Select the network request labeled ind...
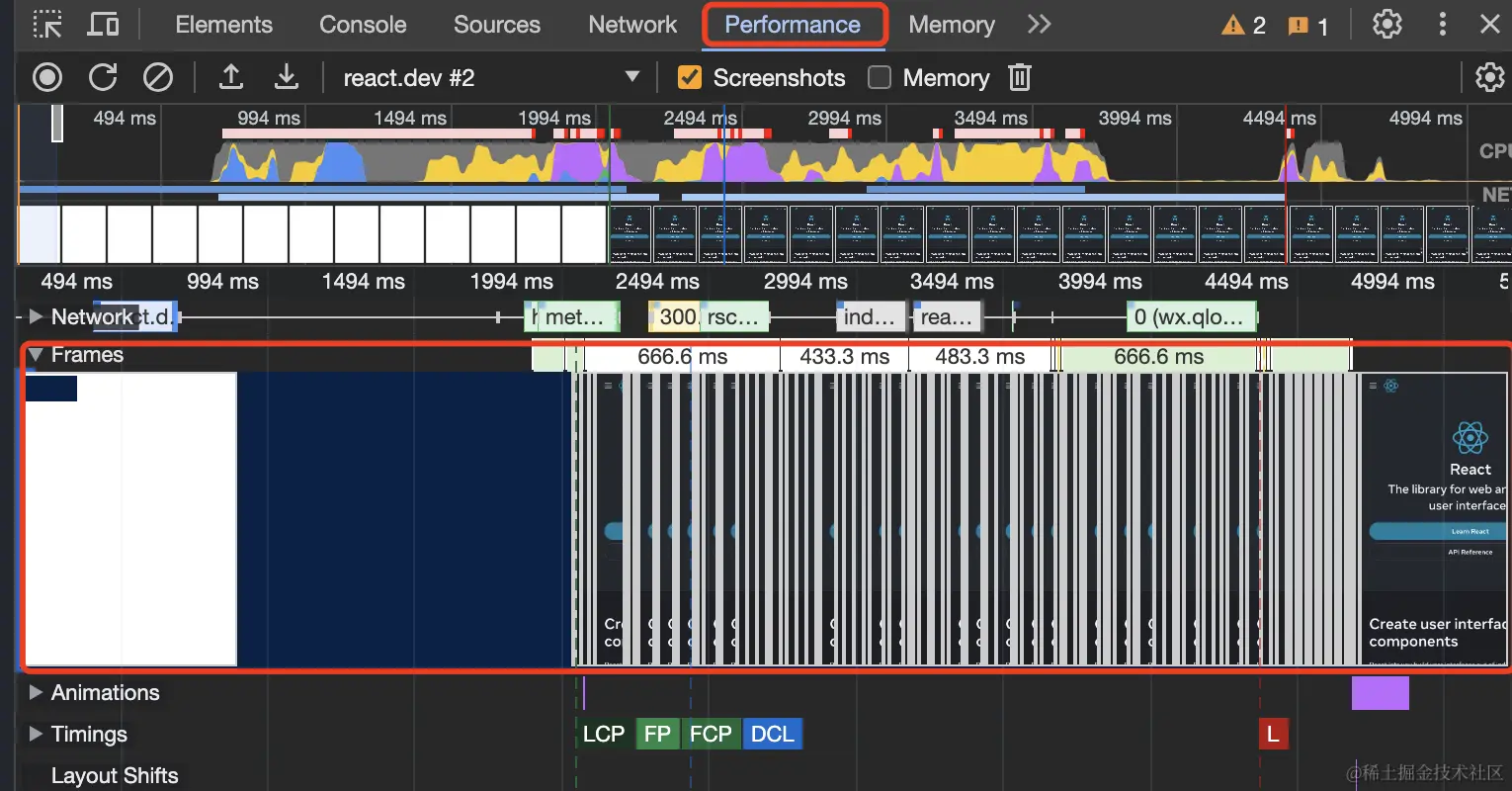 point(872,317)
